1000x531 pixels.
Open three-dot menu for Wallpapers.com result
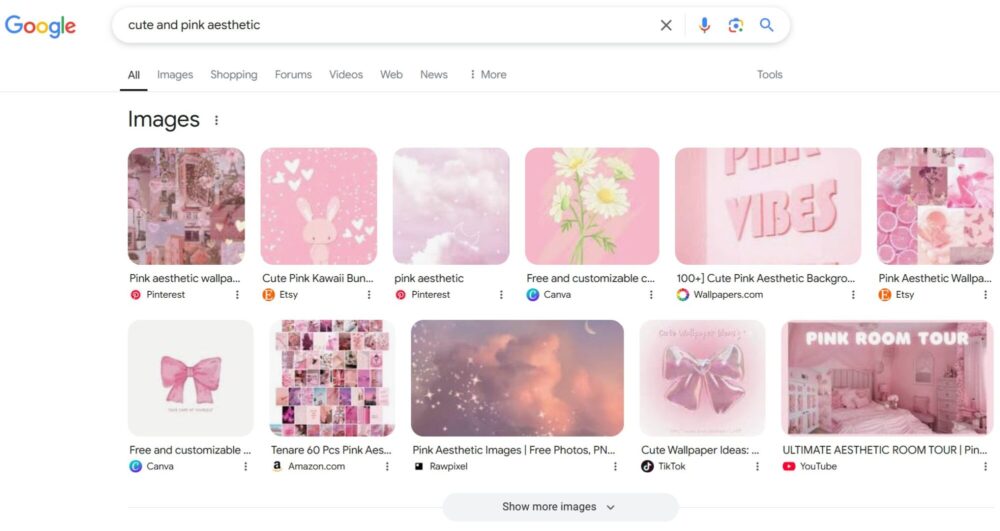(x=853, y=295)
